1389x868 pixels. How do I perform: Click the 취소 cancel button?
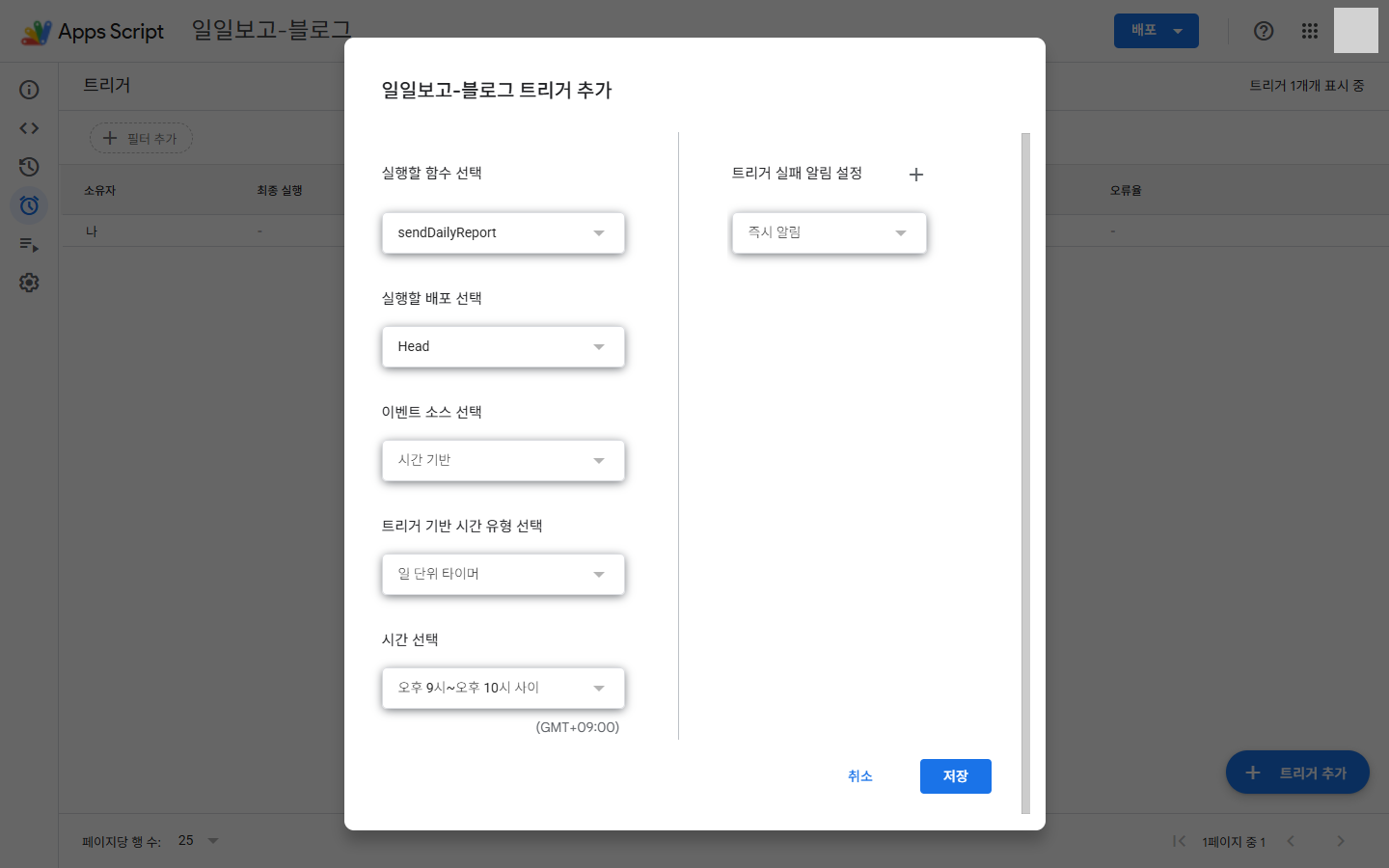point(860,776)
